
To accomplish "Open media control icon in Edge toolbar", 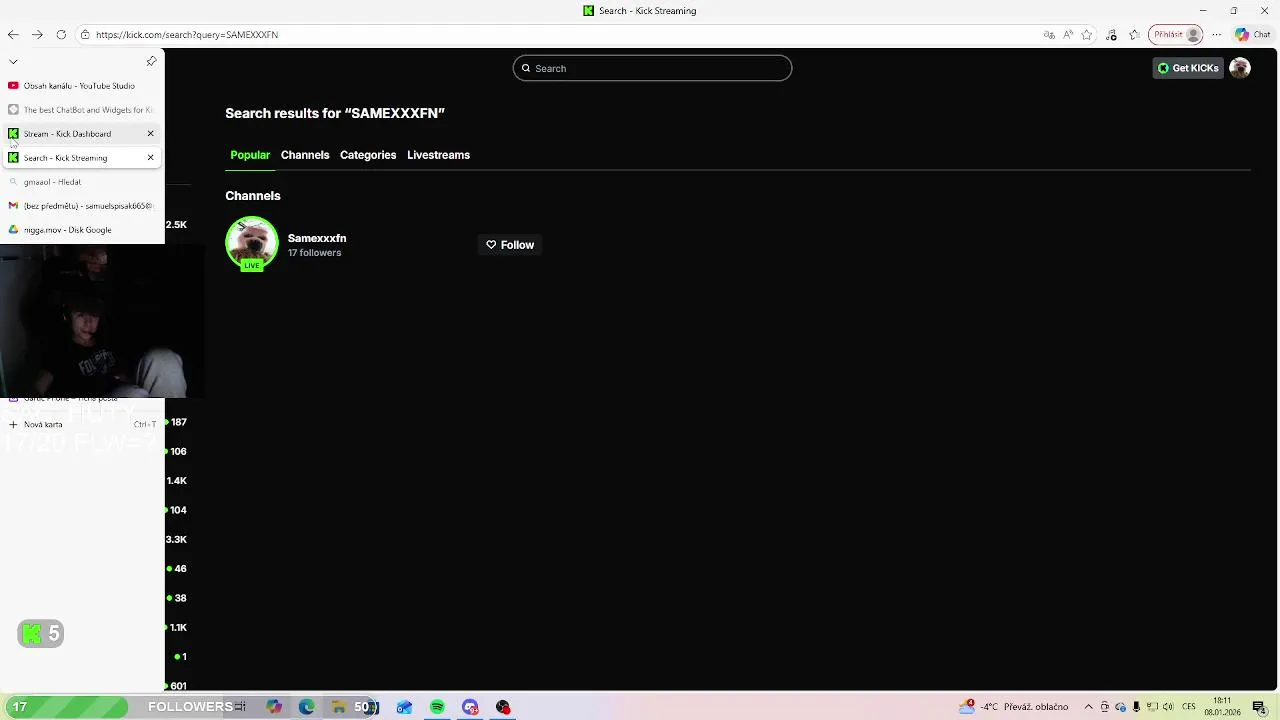I will (x=1112, y=34).
